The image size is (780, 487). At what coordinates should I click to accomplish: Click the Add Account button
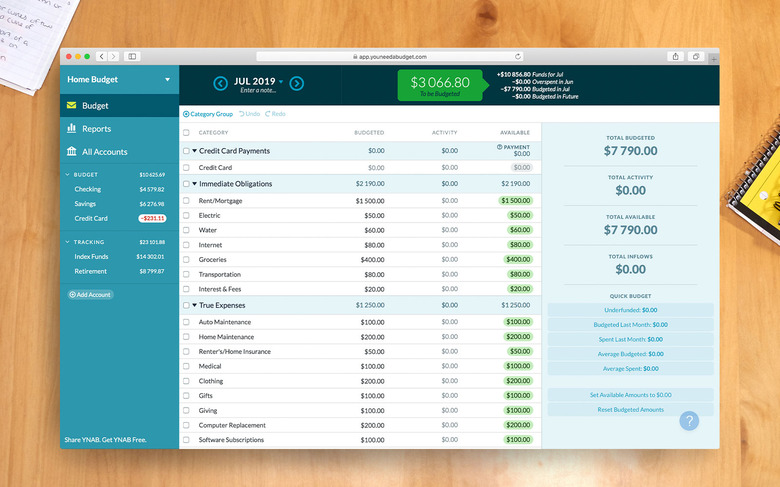(x=90, y=295)
